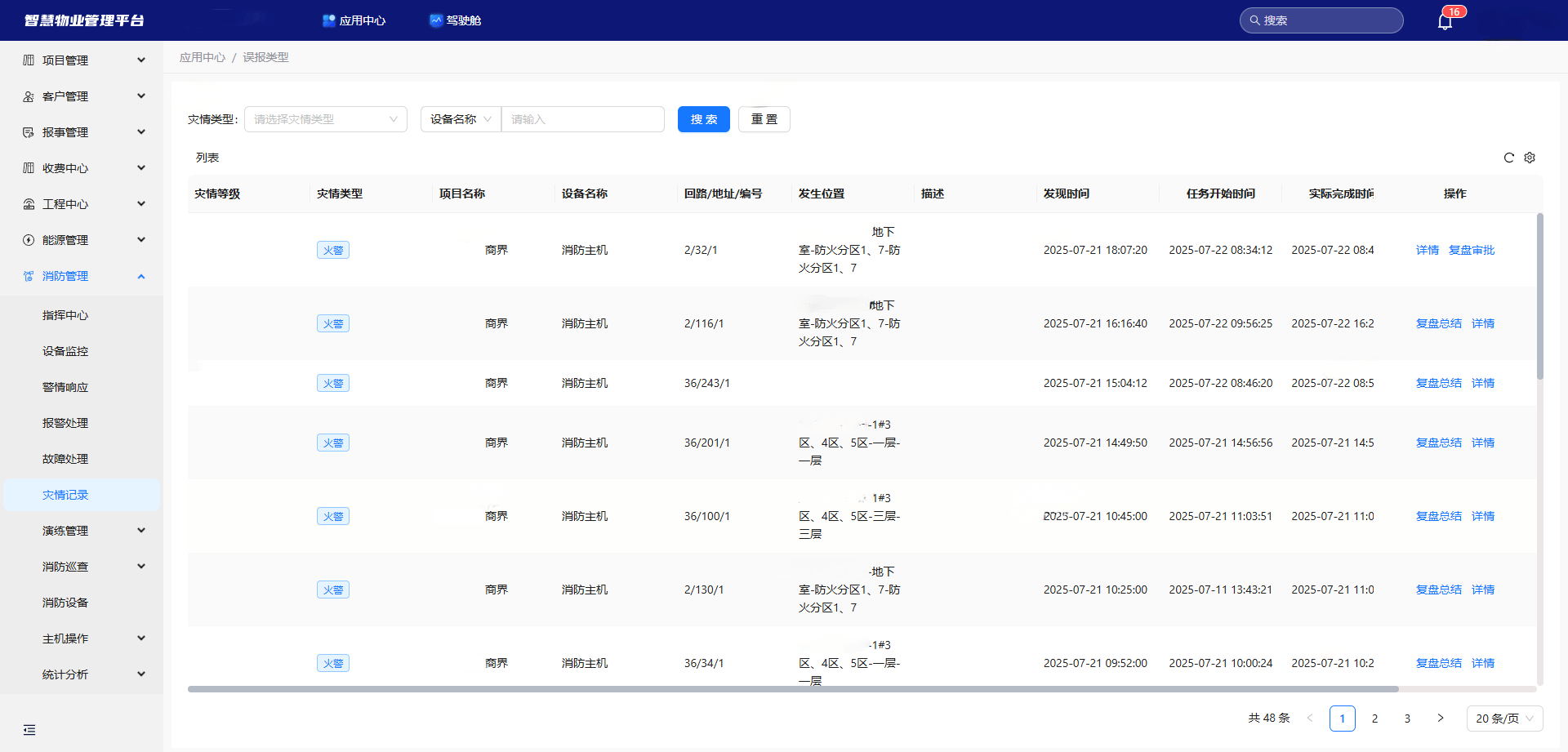Select 设备监控 menu item
Screen dimensions: 1568x752
[65, 351]
